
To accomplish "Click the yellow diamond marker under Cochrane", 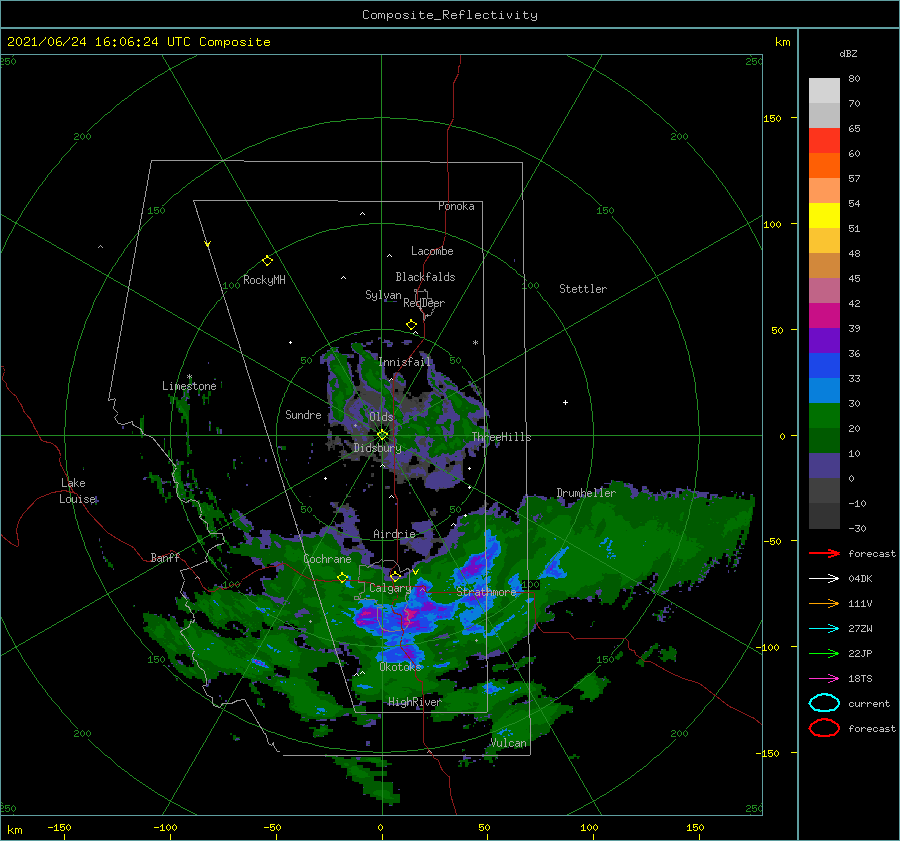I will [343, 578].
